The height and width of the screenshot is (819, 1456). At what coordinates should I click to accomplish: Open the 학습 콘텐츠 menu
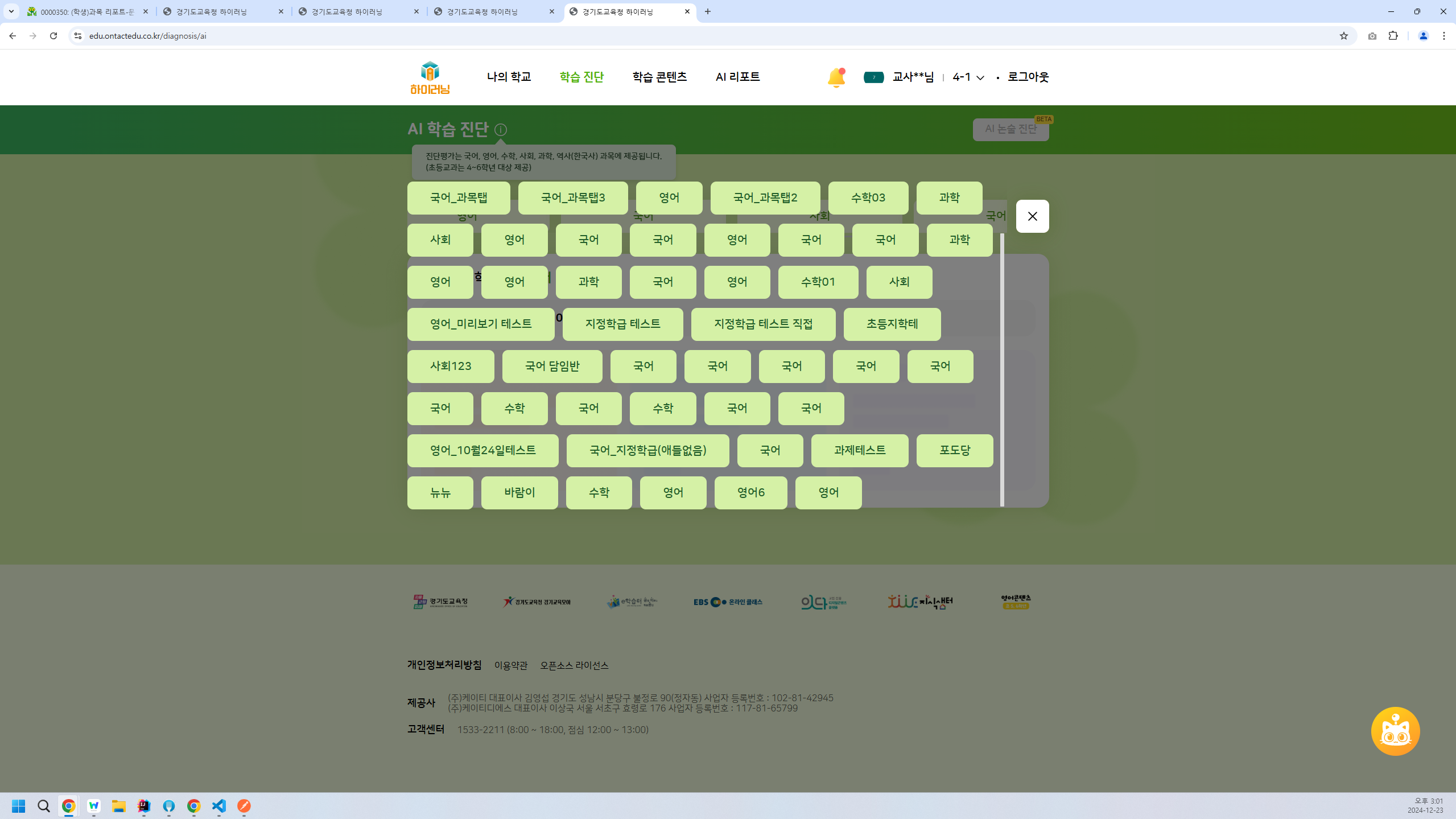click(659, 77)
